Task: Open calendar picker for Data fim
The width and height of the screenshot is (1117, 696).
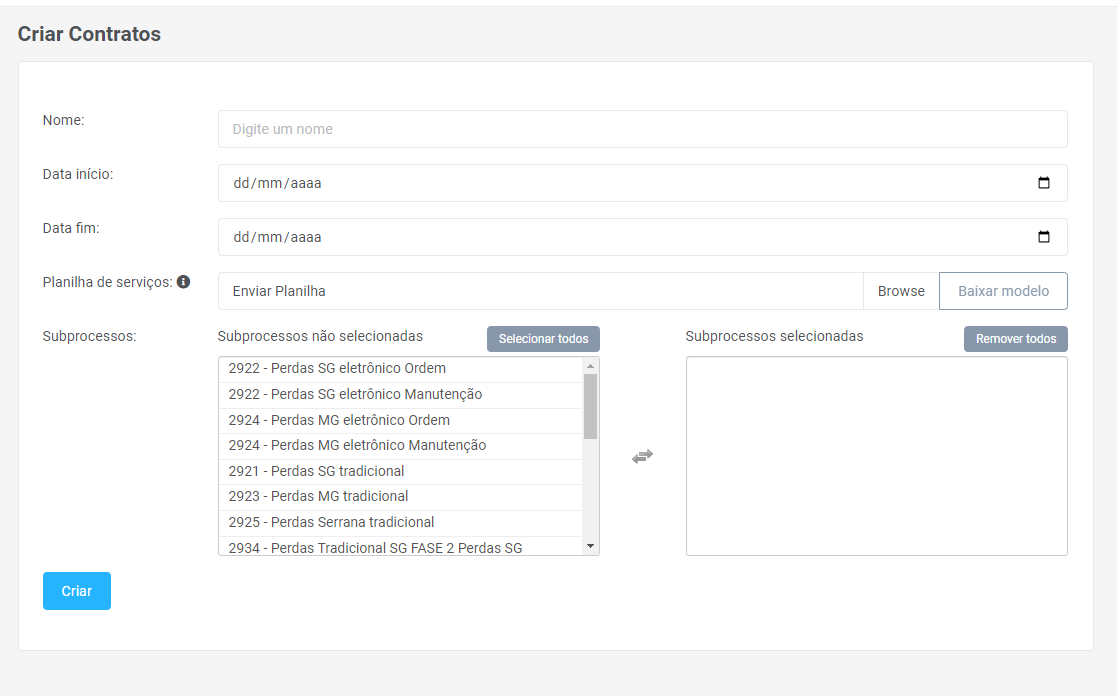Action: click(1044, 237)
